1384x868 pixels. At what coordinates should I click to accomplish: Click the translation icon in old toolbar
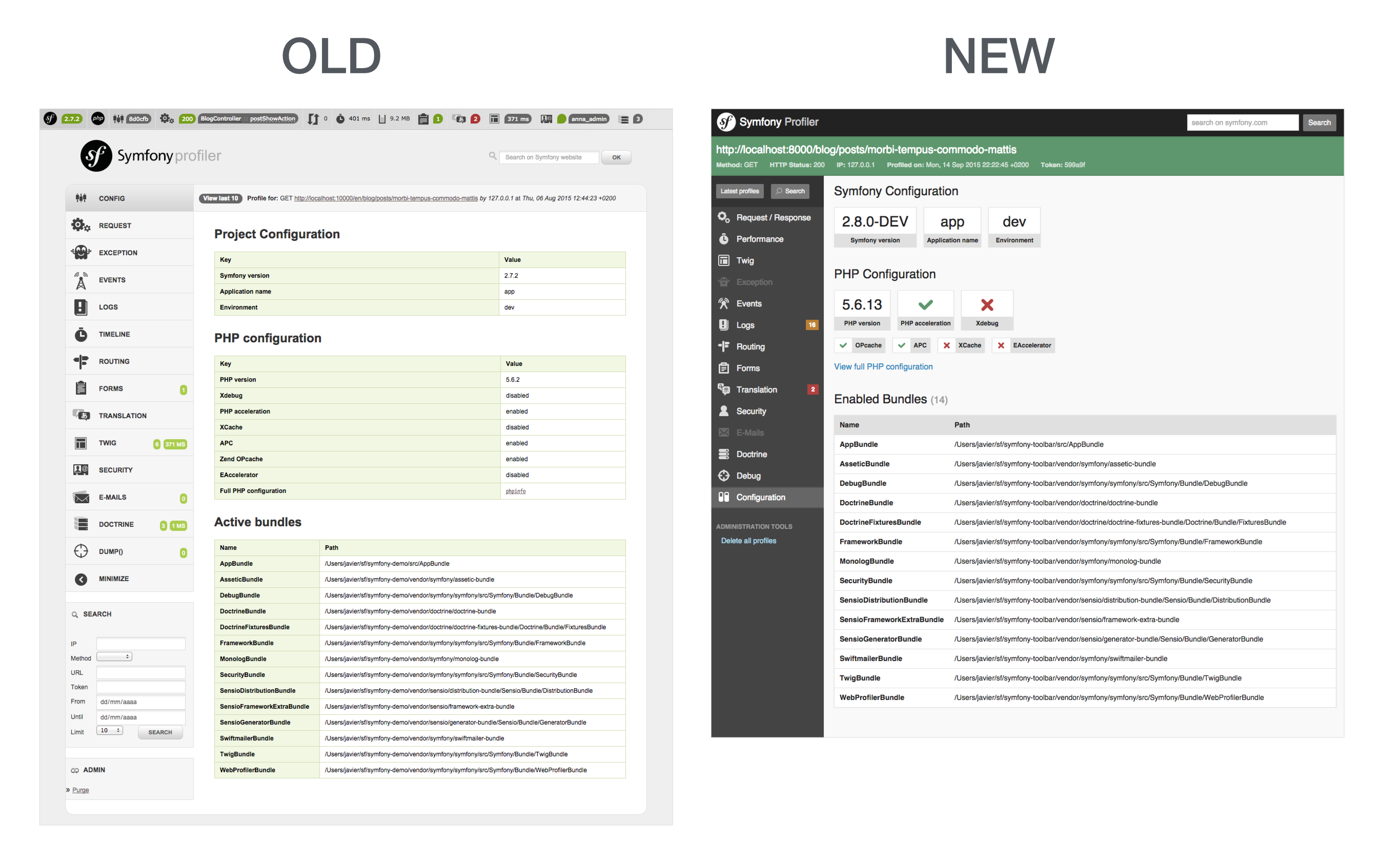click(459, 119)
